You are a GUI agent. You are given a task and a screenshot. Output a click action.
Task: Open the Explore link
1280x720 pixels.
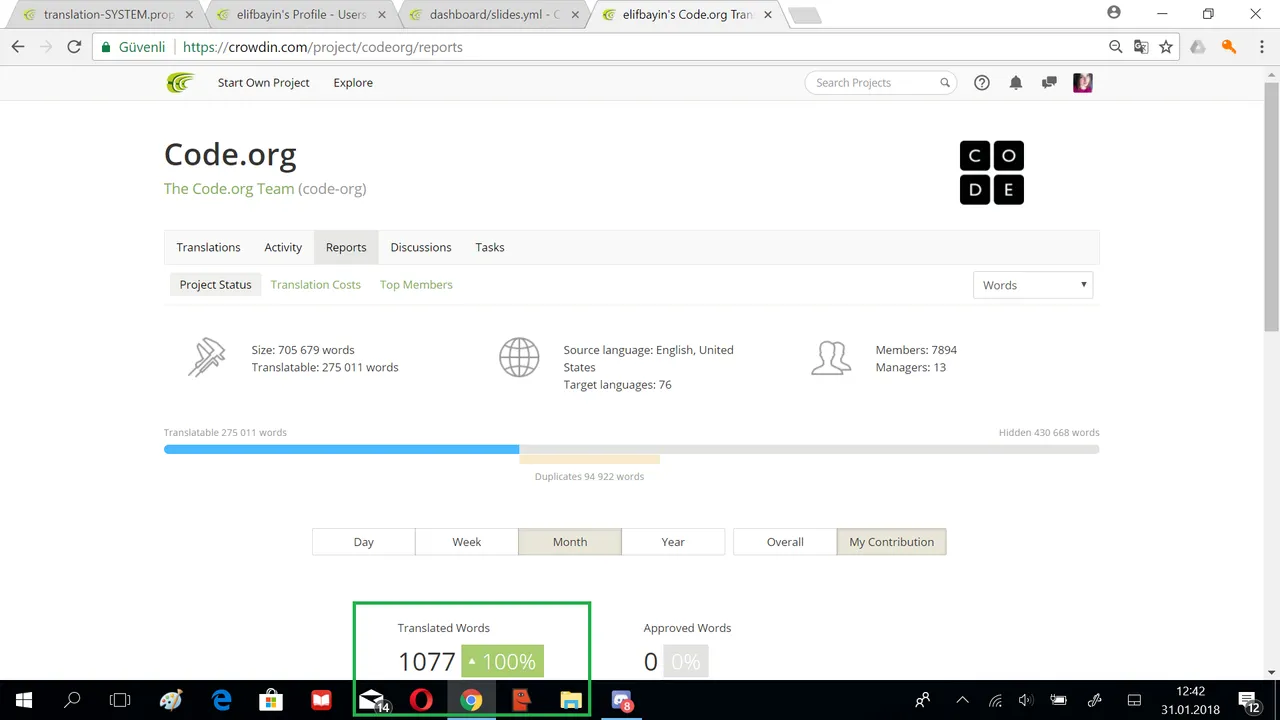pyautogui.click(x=353, y=83)
